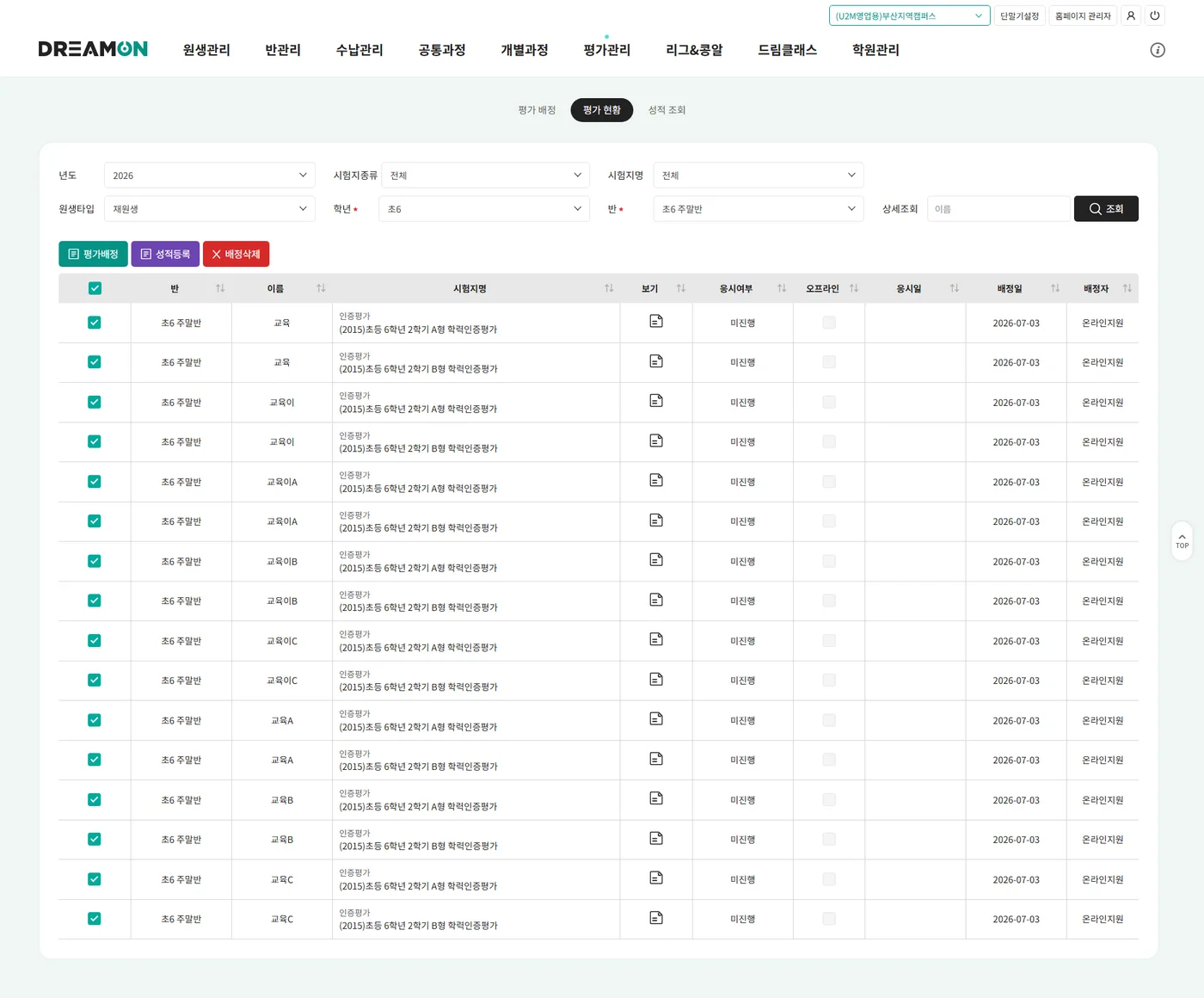Click the black 조회 search button
1204x998 pixels.
click(x=1106, y=209)
